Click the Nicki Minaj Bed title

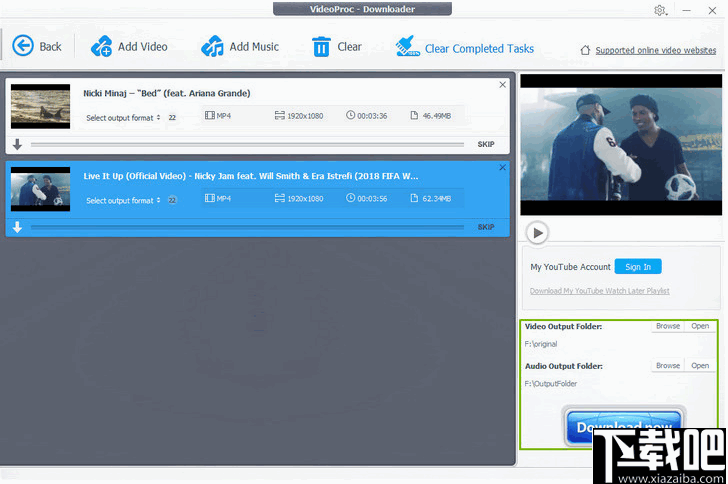click(167, 93)
